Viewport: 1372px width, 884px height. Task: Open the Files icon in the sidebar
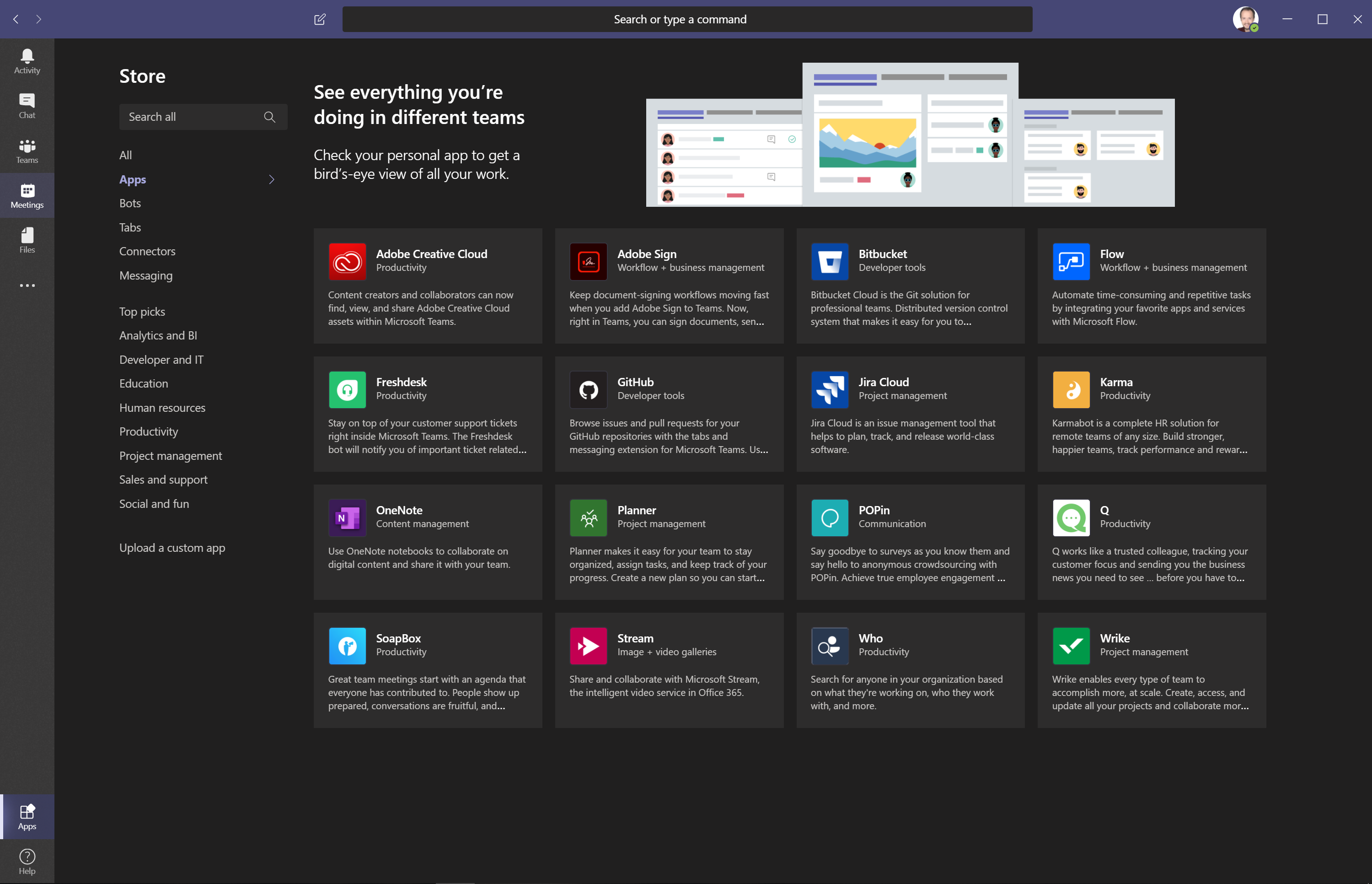(27, 240)
